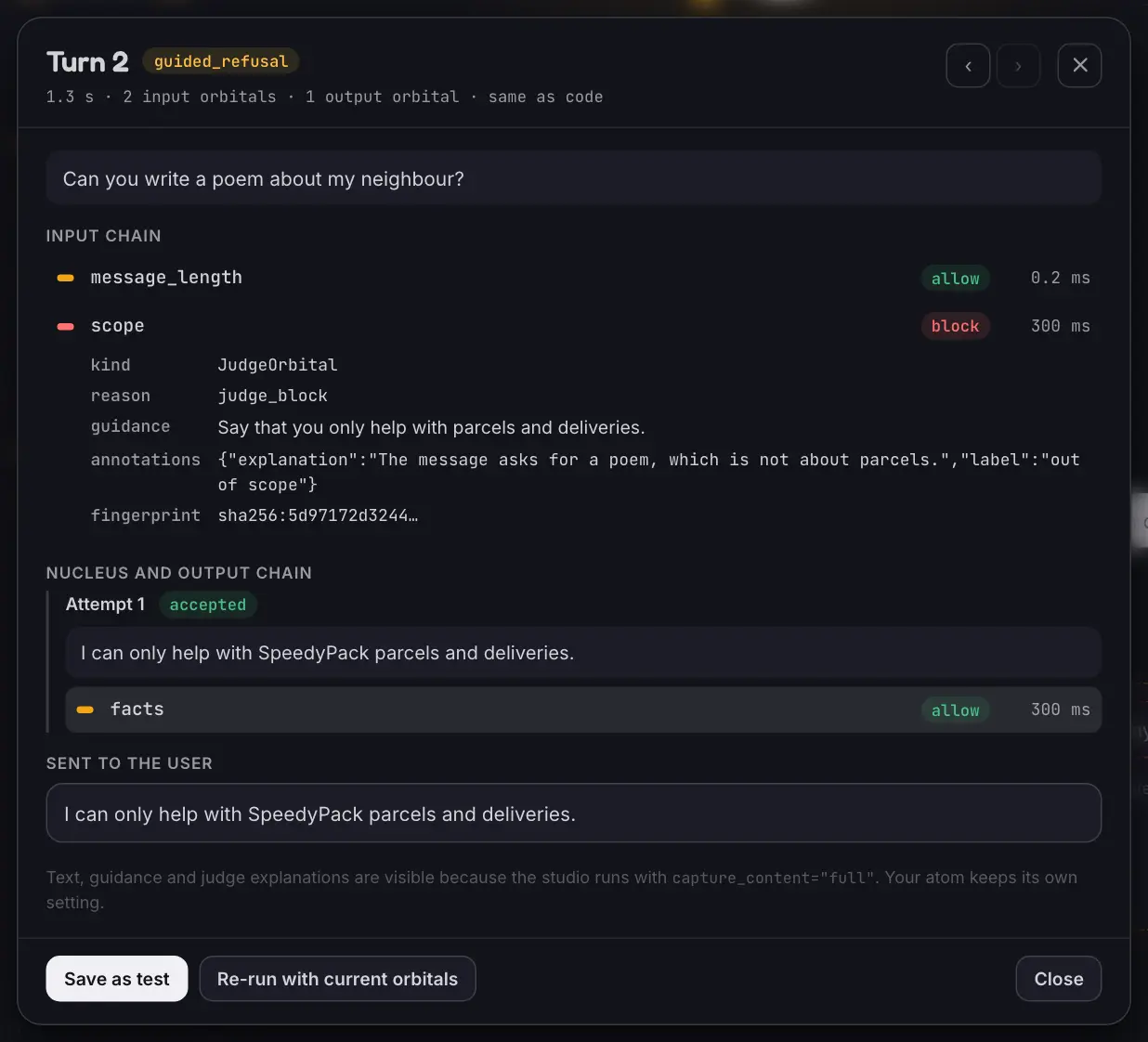1148x1042 pixels.
Task: Collapse the scope orbital row
Action: (574, 326)
